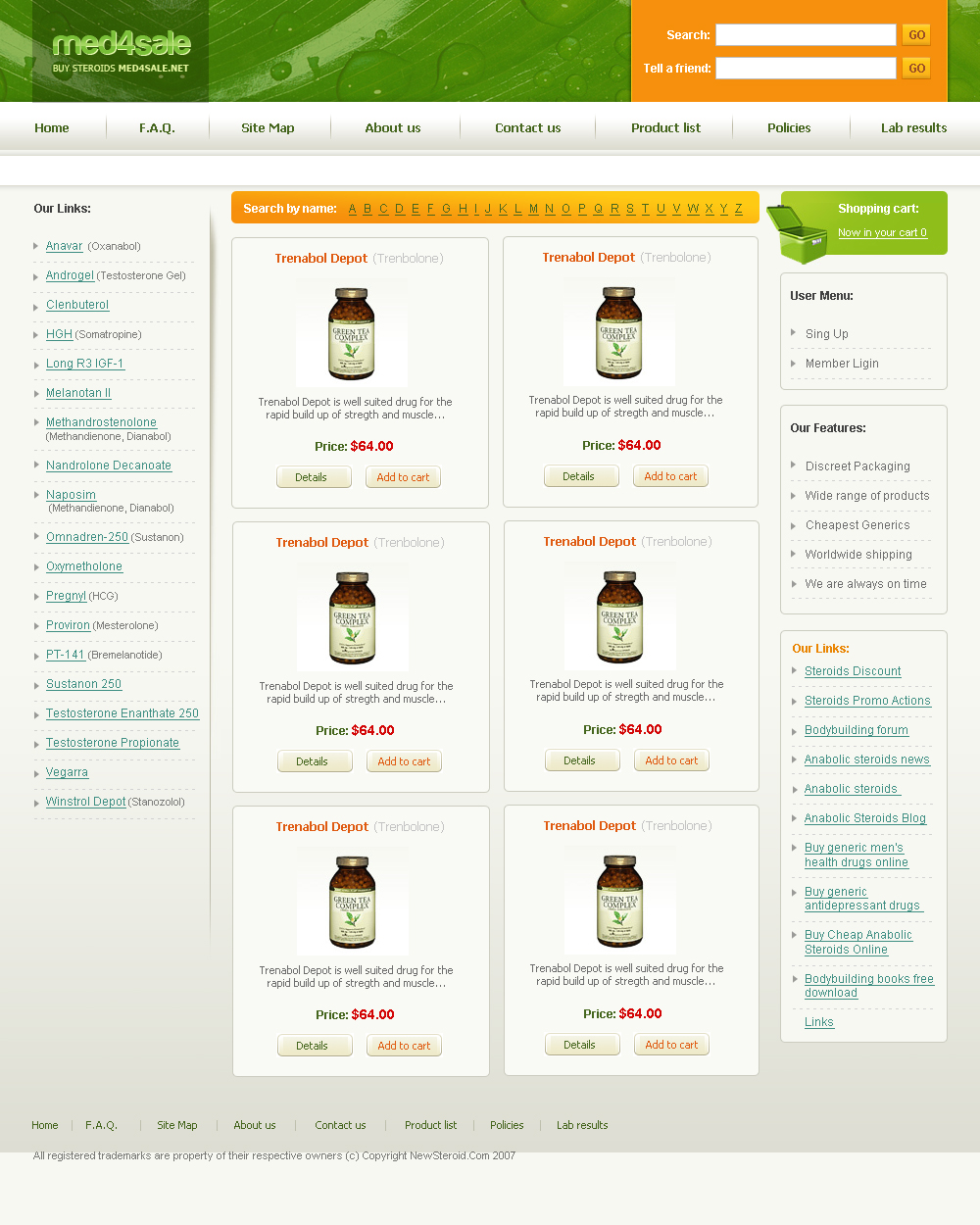This screenshot has width=980, height=1225.
Task: Filter products by letter T
Action: click(645, 209)
